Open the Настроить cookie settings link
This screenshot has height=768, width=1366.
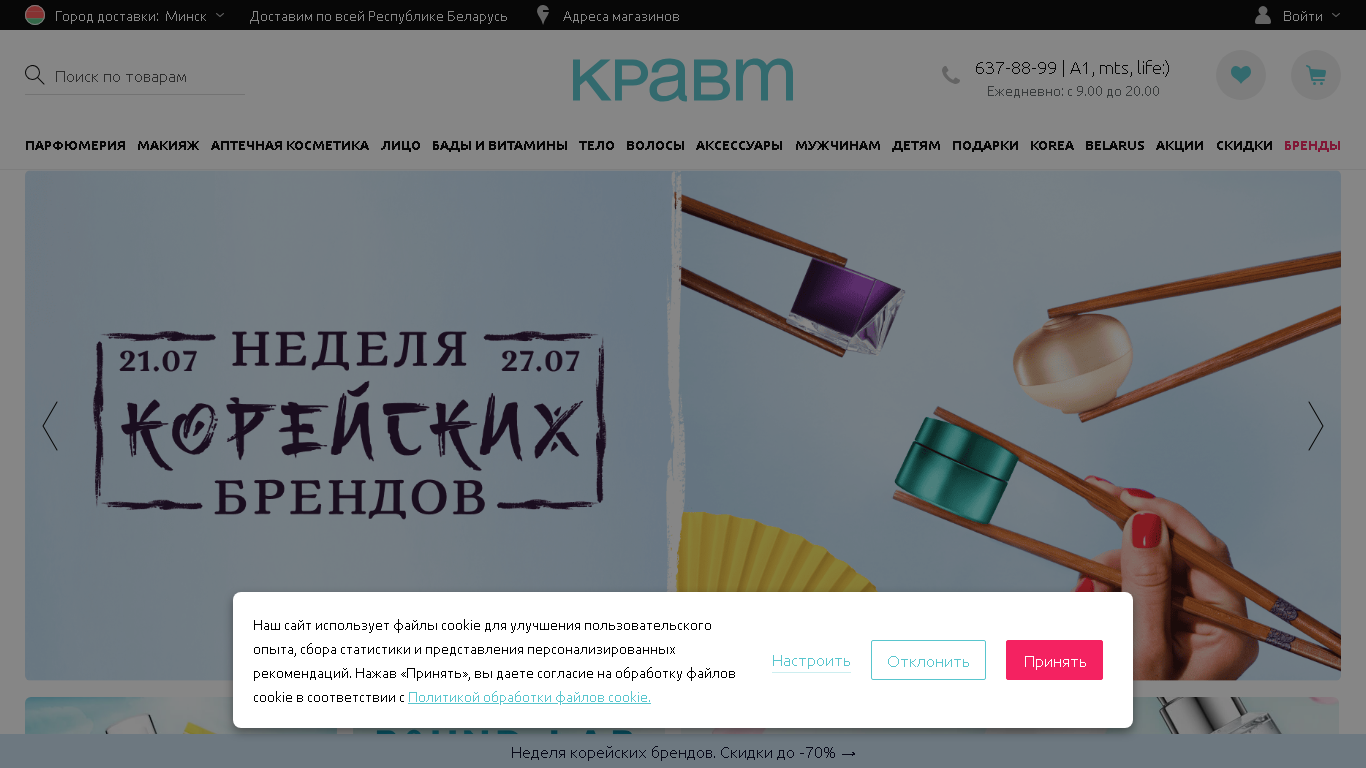(x=811, y=661)
